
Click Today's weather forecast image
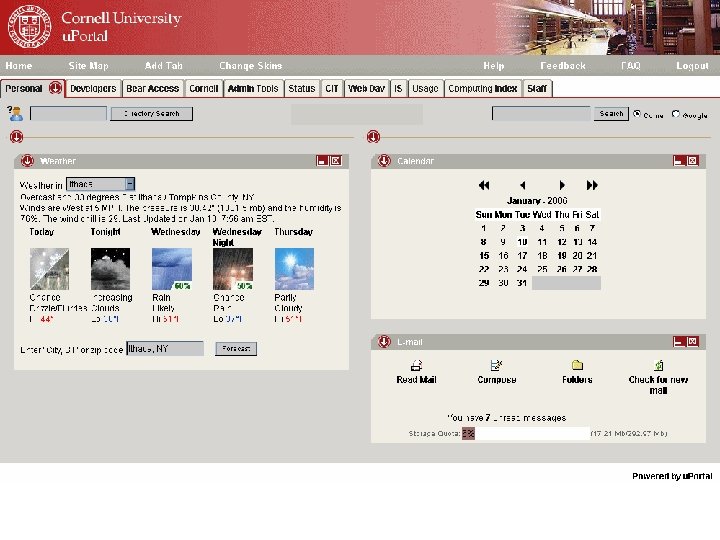coord(50,269)
